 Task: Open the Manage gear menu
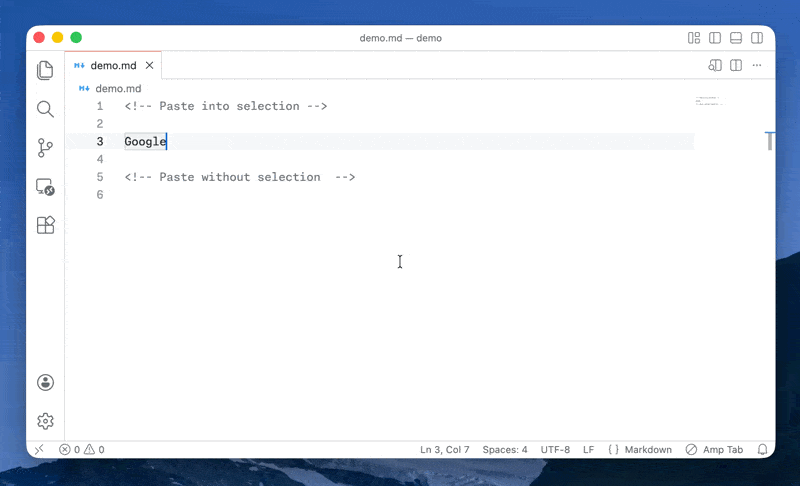[45, 421]
